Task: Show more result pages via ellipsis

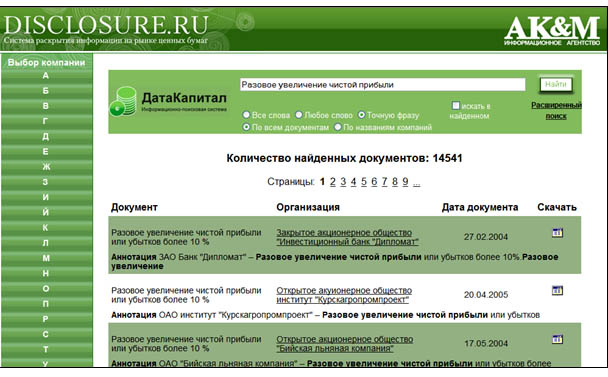Action: click(416, 183)
